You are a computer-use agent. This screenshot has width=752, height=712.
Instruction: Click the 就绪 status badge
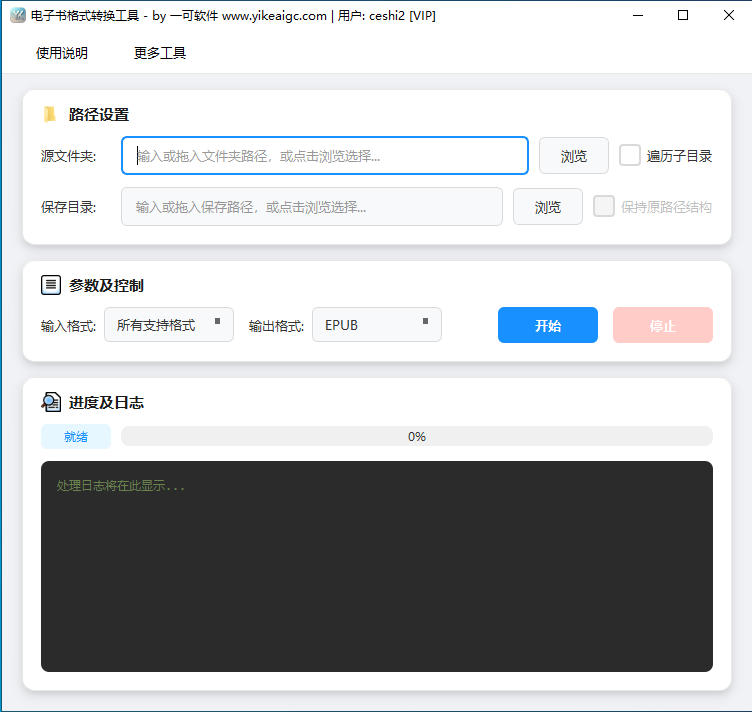pyautogui.click(x=76, y=436)
